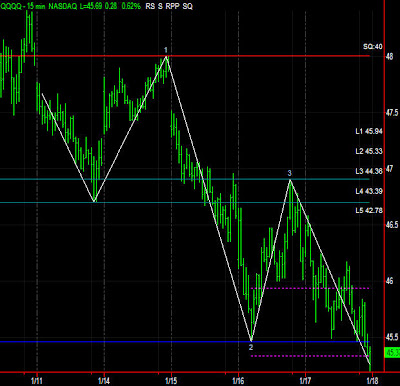
Task: Select the upper magenta dotted line
Action: 310,288
